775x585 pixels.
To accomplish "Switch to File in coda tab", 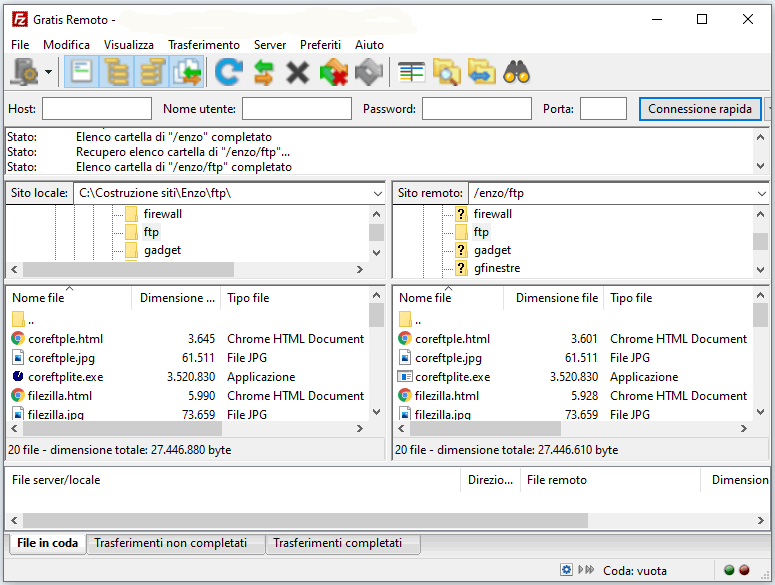I will pos(47,543).
